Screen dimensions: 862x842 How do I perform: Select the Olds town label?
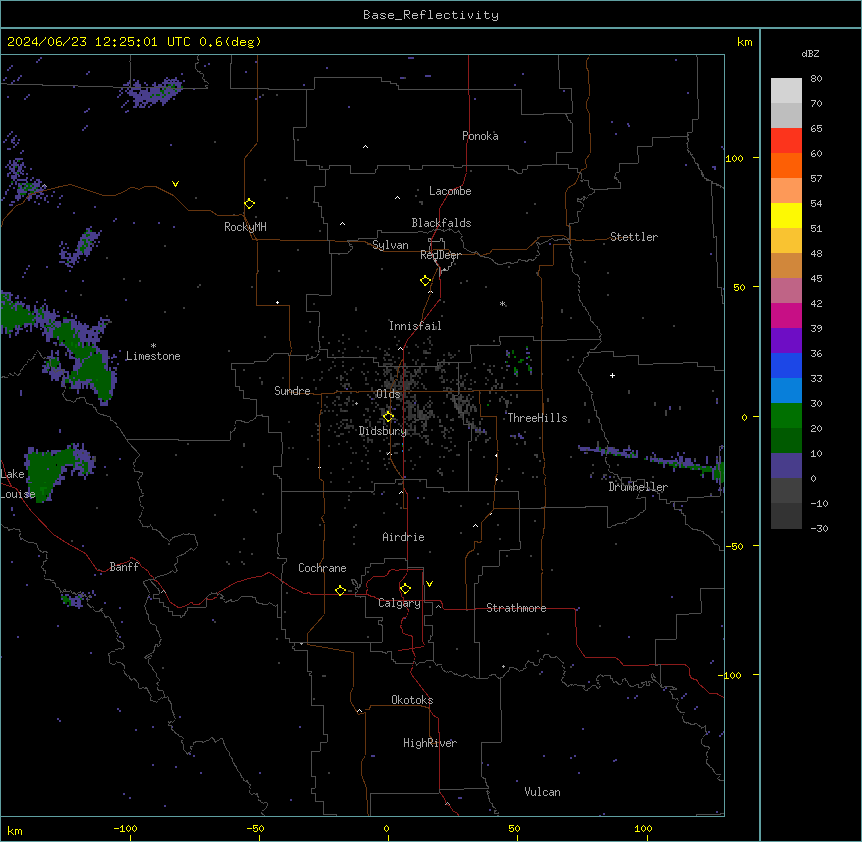[388, 394]
